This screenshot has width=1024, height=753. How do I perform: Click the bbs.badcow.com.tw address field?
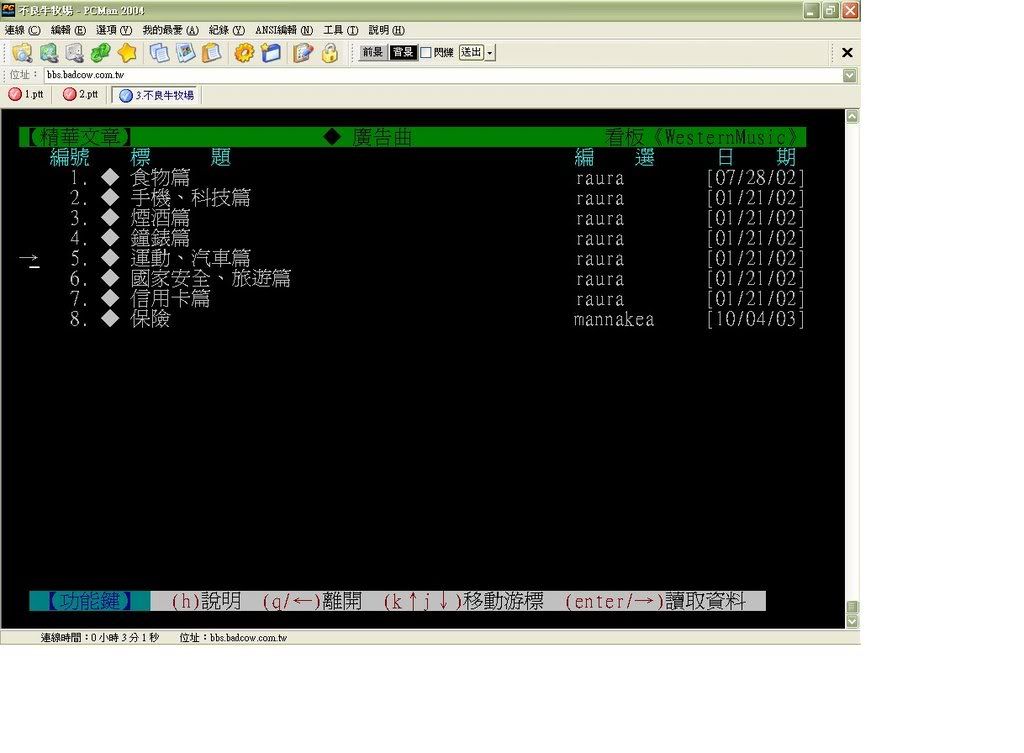440,75
